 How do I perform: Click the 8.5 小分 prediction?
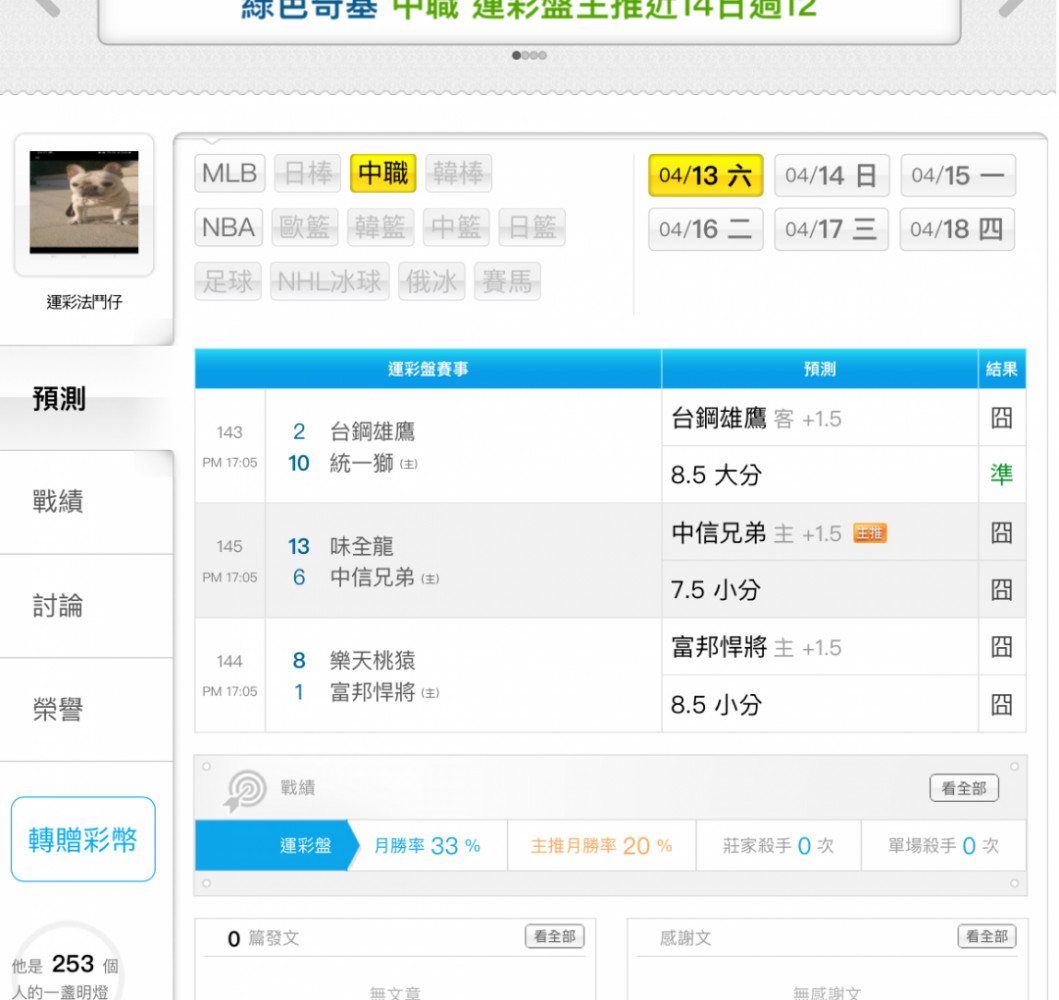pos(717,704)
